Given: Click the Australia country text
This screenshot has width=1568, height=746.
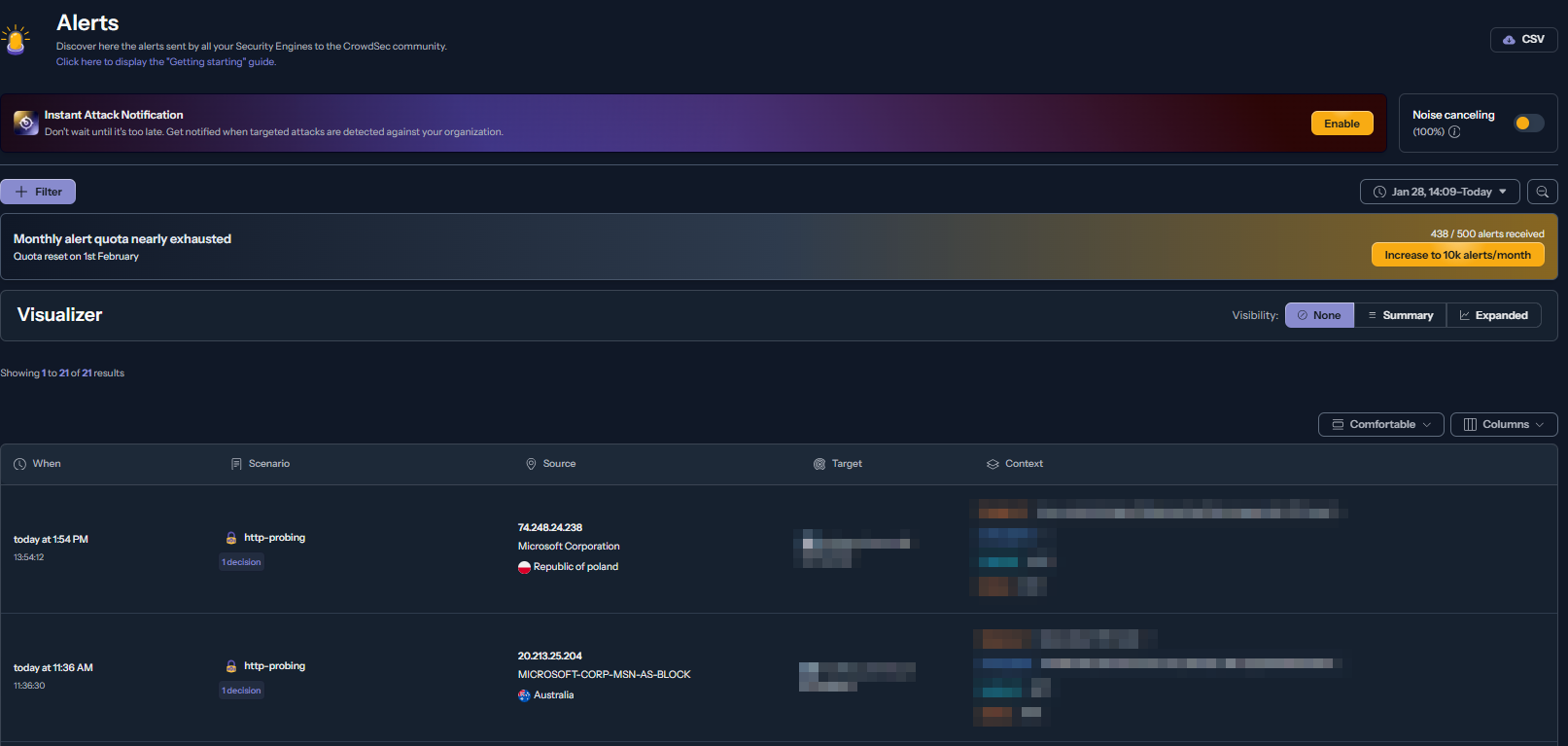Looking at the screenshot, I should click(x=554, y=695).
